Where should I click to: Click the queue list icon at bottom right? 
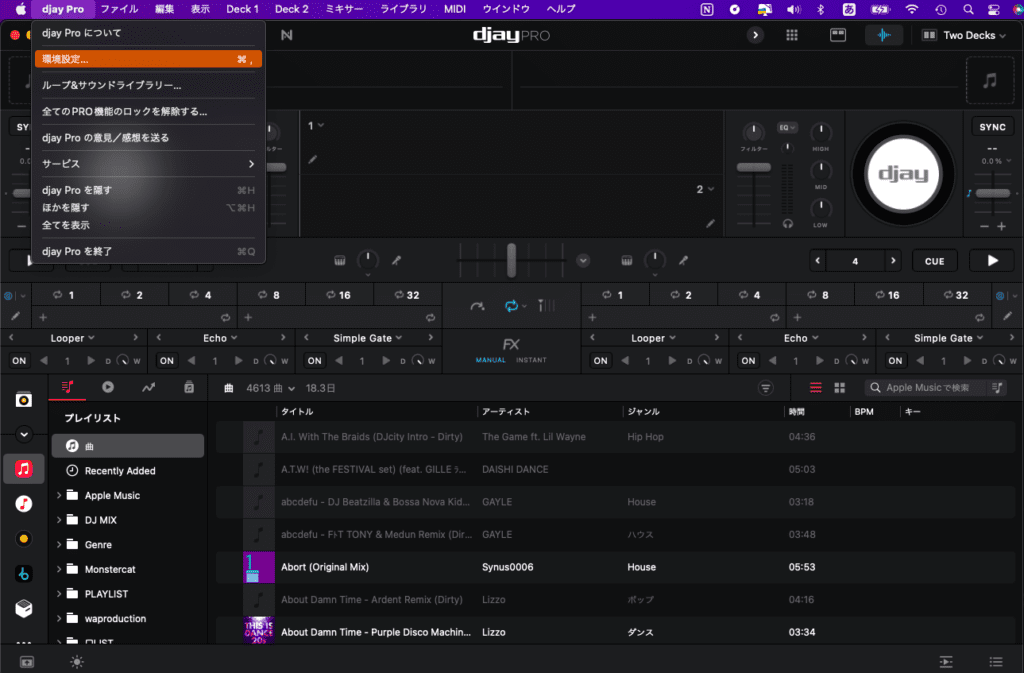[x=996, y=662]
